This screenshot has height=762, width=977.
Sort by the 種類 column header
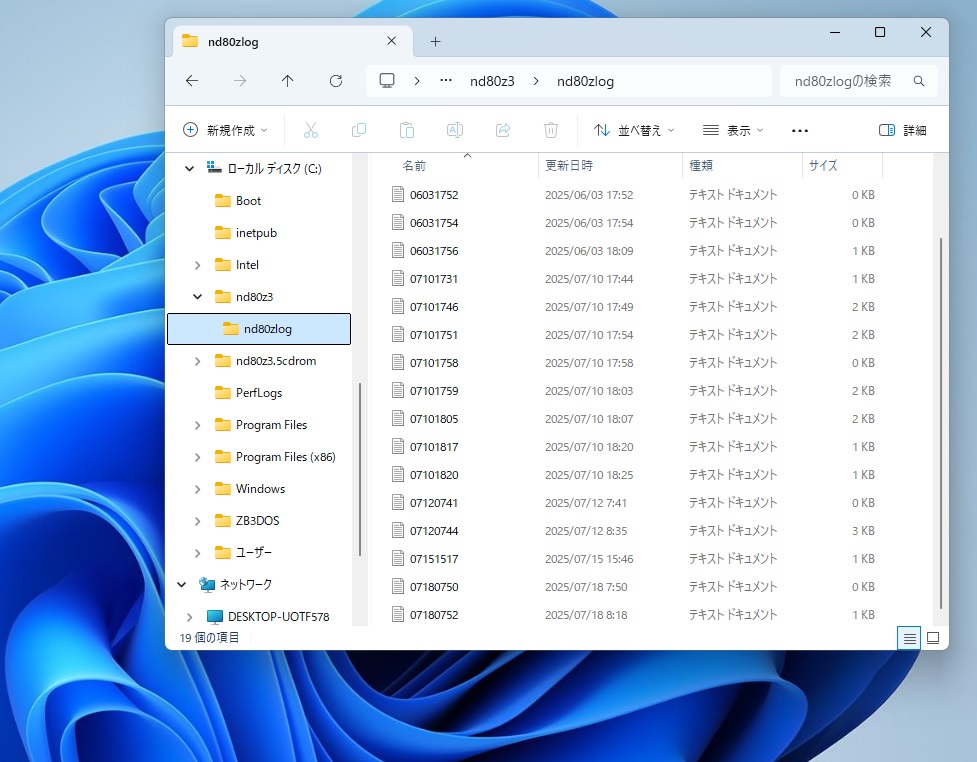click(701, 166)
